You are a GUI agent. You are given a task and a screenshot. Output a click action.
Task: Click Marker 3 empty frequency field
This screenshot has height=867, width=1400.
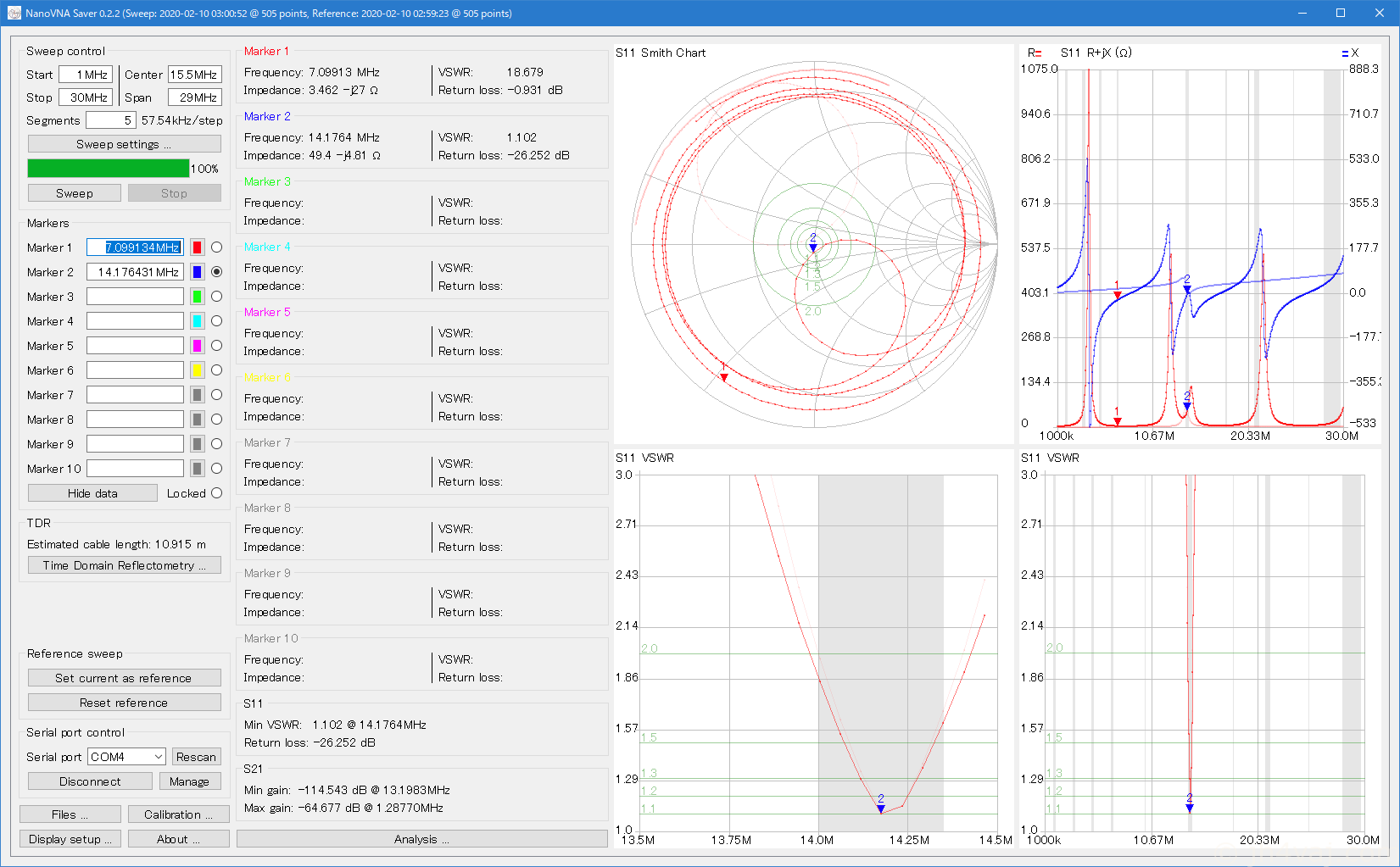coord(135,297)
